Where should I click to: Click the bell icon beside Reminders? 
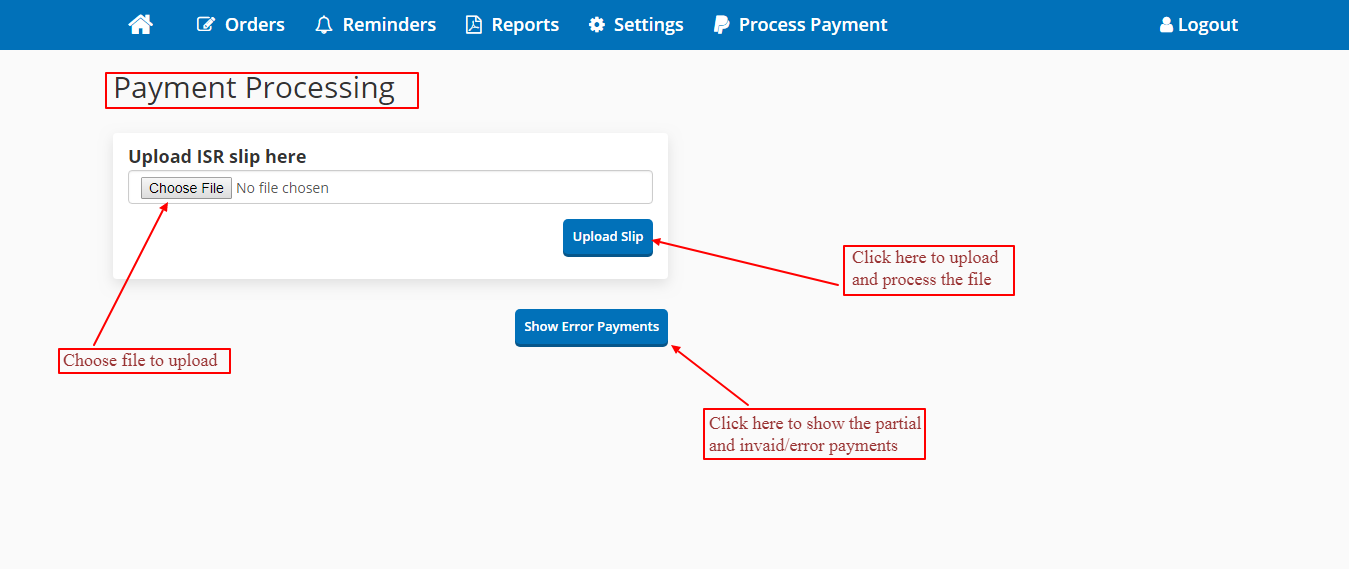click(323, 25)
